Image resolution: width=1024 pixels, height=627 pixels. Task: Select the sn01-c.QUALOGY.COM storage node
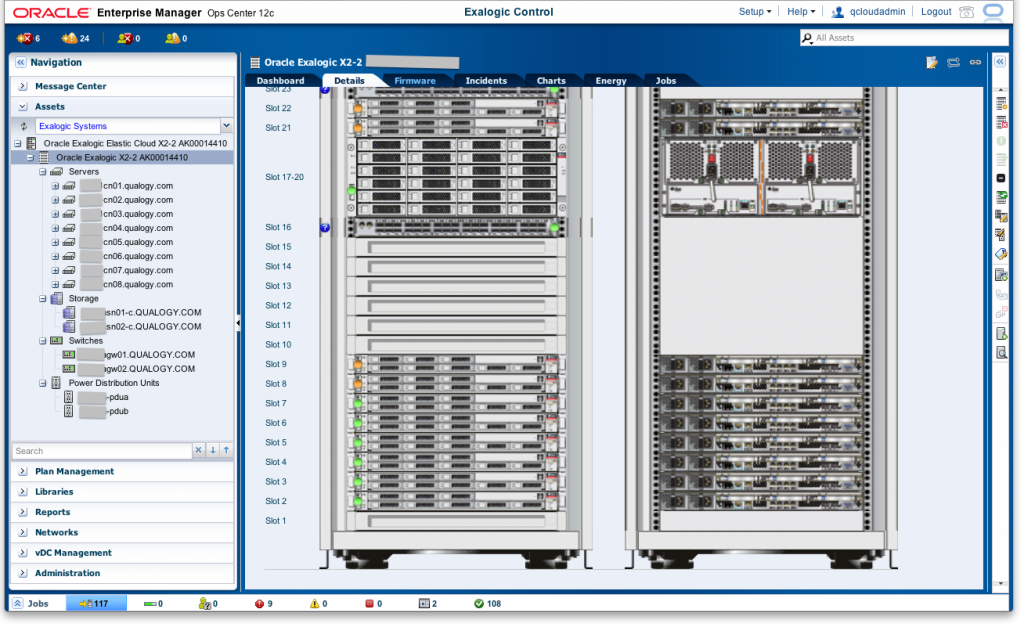pos(153,313)
